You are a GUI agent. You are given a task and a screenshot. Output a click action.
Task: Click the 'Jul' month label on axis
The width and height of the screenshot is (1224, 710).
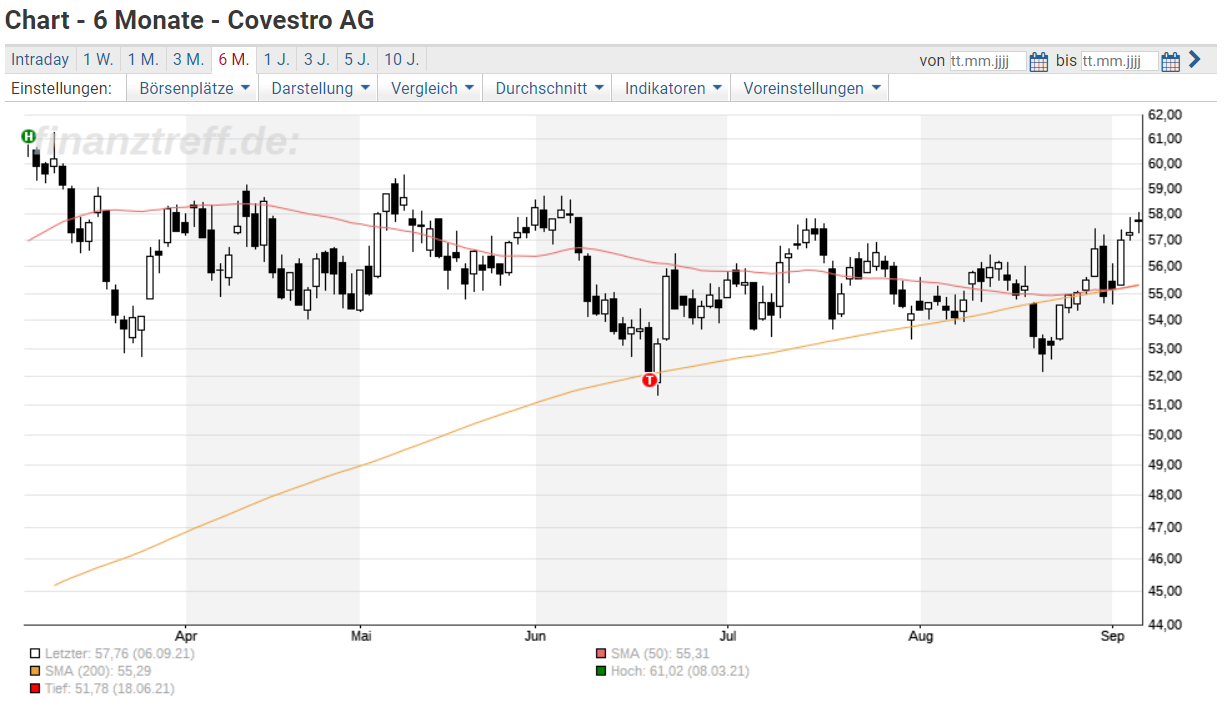728,634
